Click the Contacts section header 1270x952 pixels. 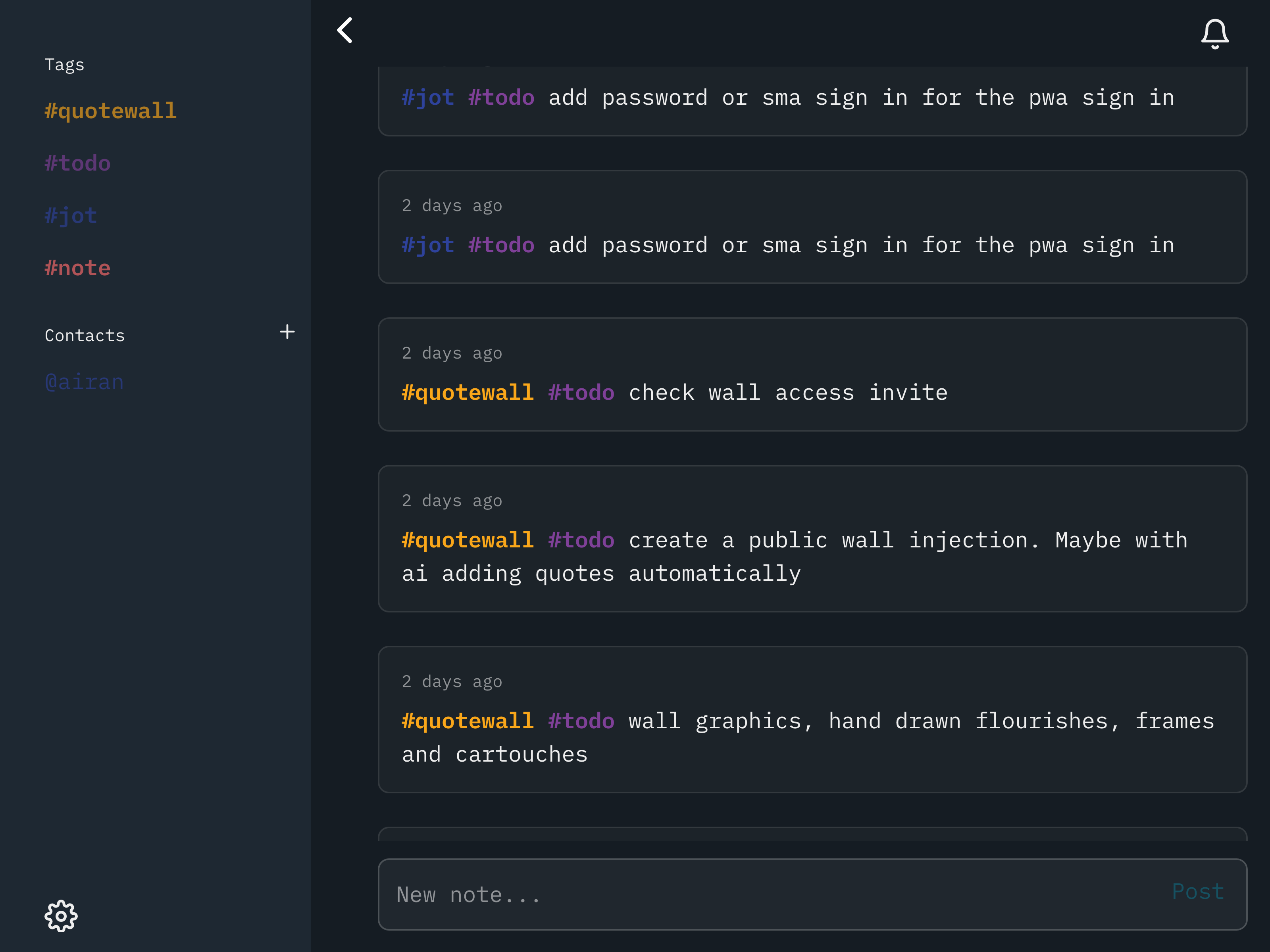(x=85, y=335)
